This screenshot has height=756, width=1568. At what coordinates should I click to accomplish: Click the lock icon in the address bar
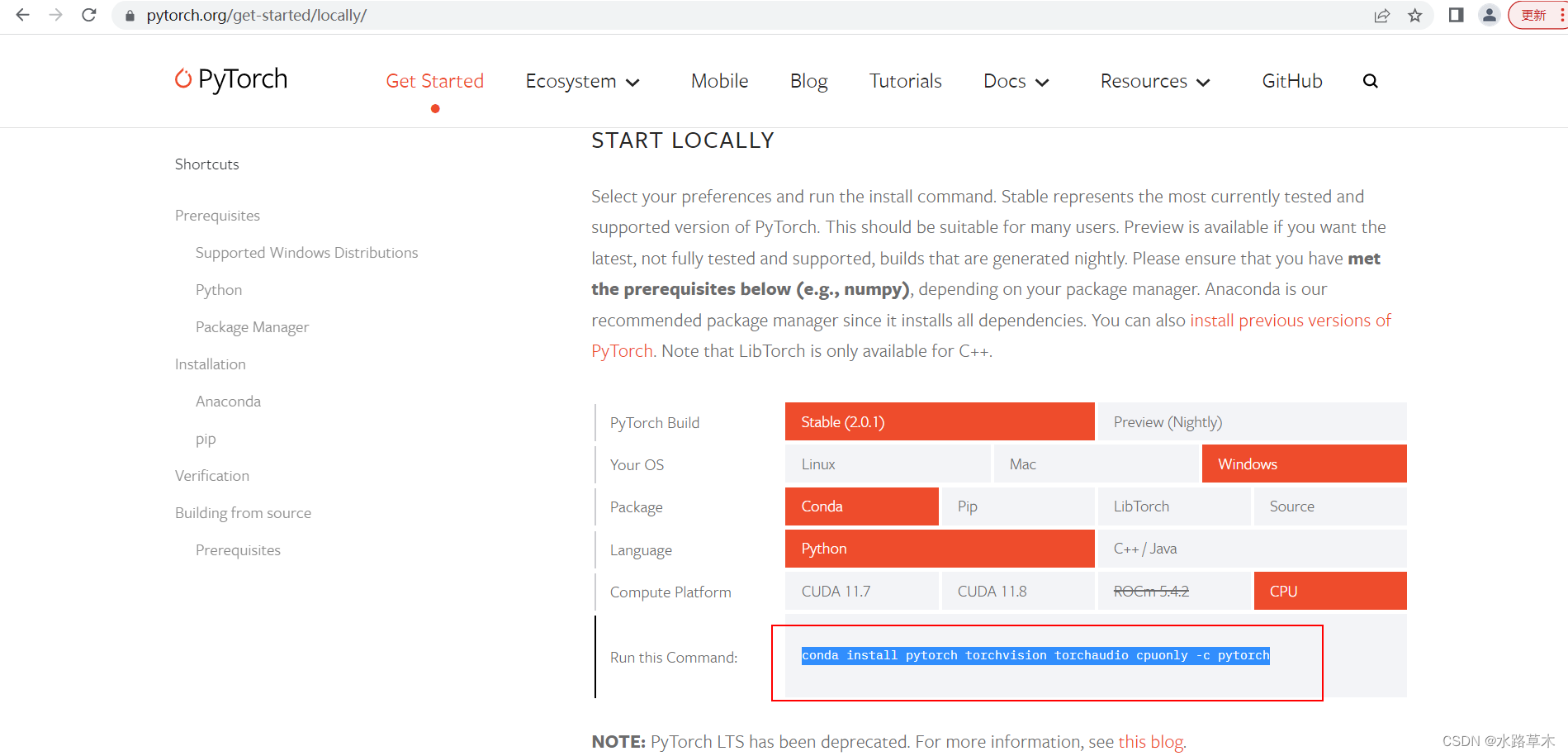click(x=130, y=16)
